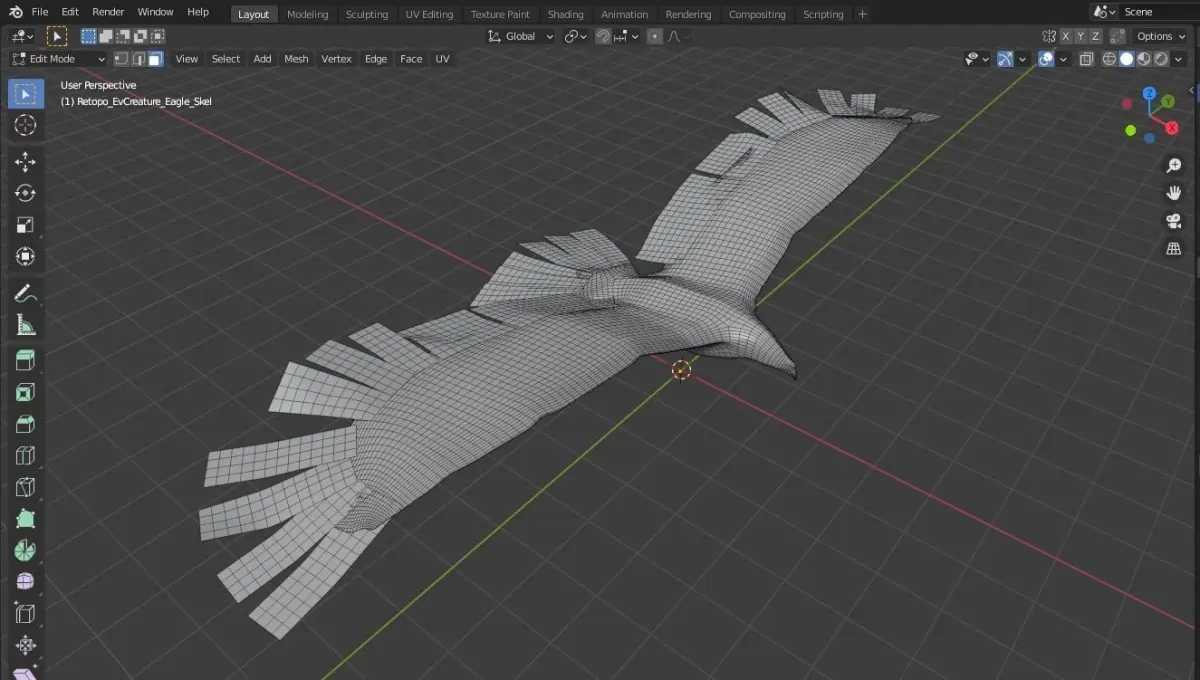
Task: Select the Shrink/Fatten tool
Action: pos(26,646)
